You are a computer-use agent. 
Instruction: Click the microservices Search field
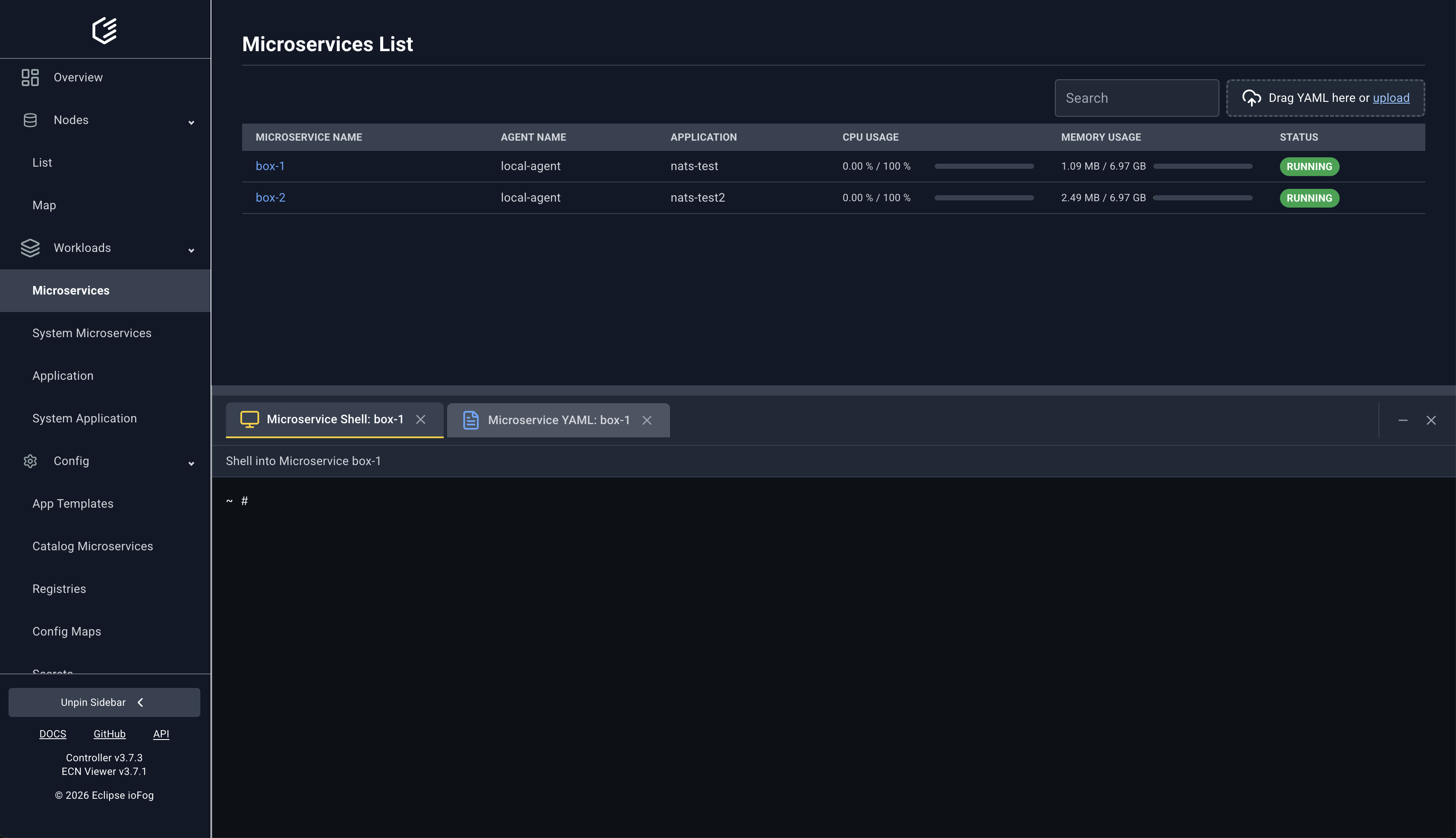pos(1136,98)
